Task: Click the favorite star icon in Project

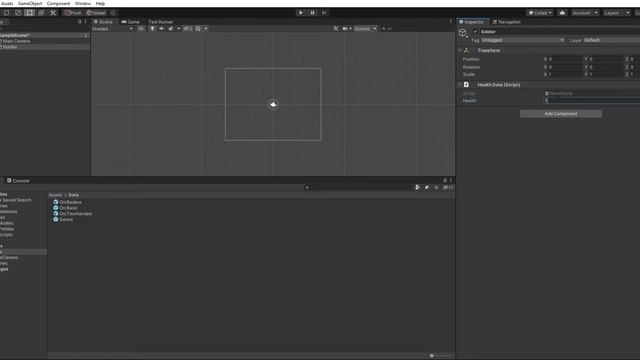Action: [436, 187]
